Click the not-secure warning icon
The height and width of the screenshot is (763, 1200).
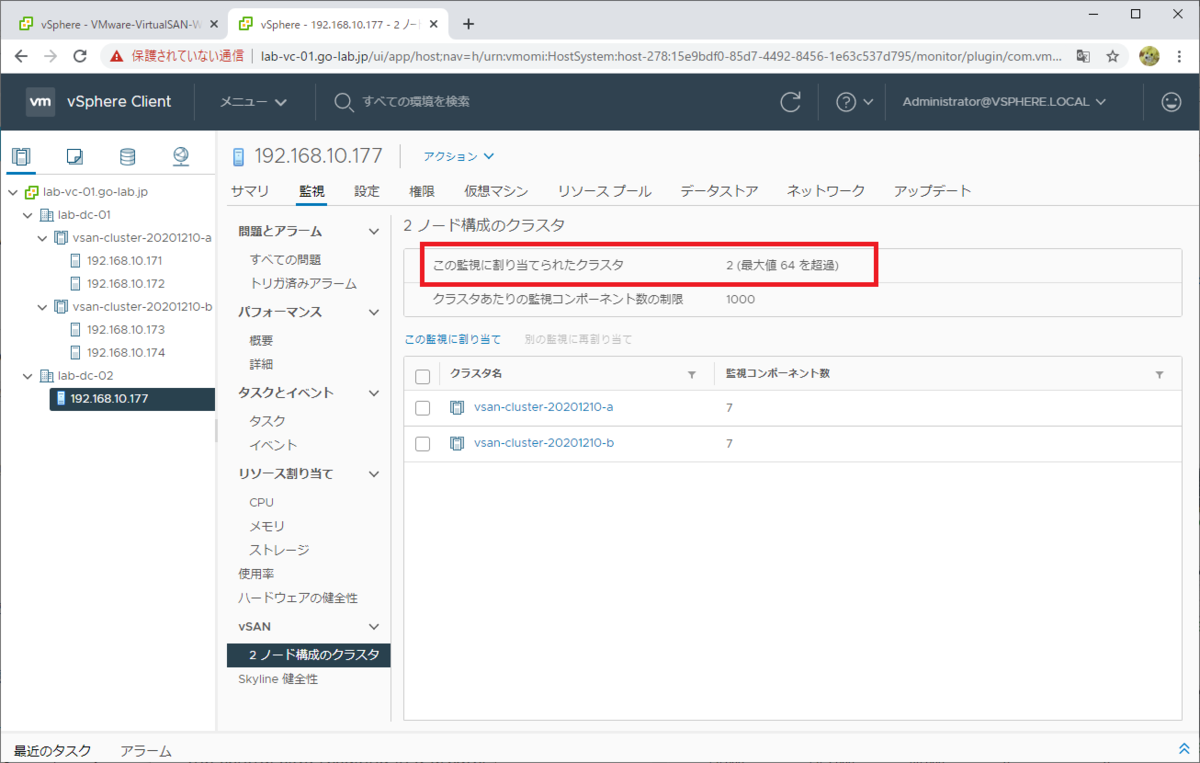click(117, 57)
